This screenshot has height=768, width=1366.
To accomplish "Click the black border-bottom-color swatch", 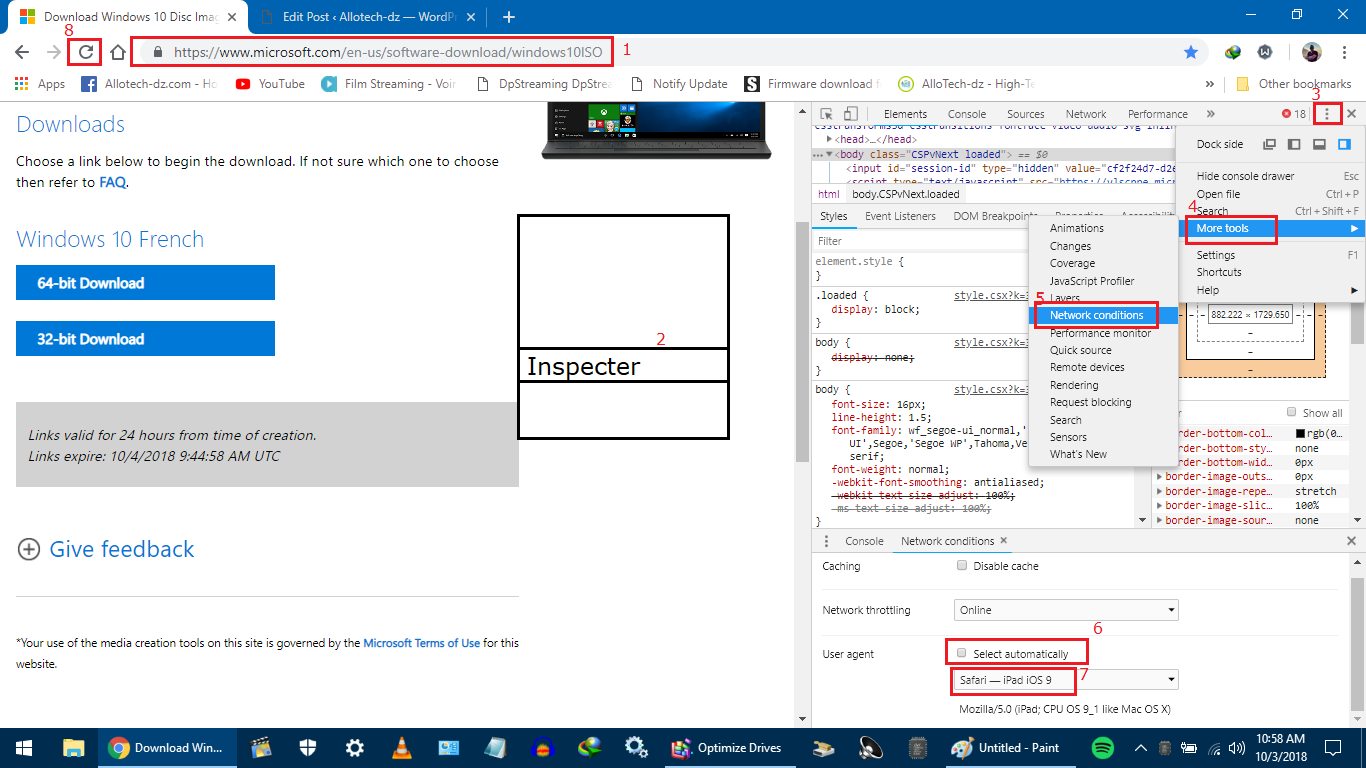I will tap(1300, 433).
